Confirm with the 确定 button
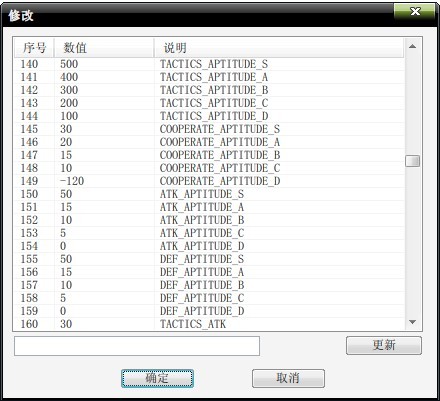Screen dimensions: 440x401 click(157, 378)
